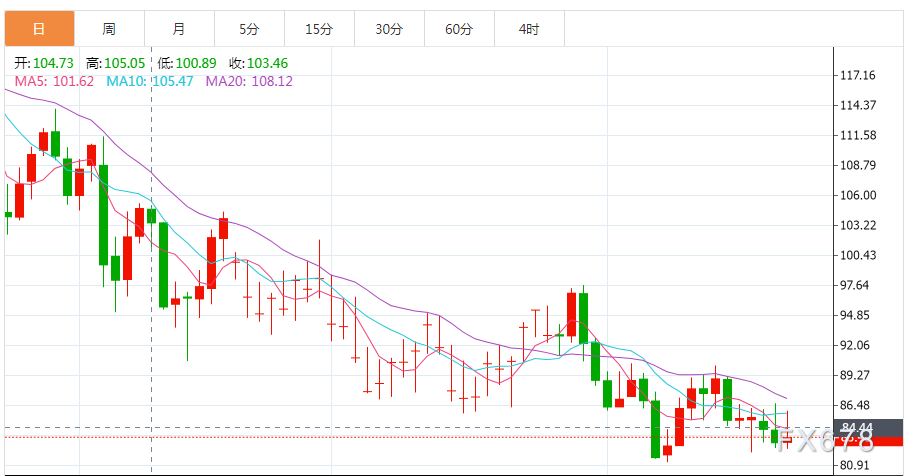
Task: Click the tall green candle near 97.64 peak
Action: click(x=584, y=317)
